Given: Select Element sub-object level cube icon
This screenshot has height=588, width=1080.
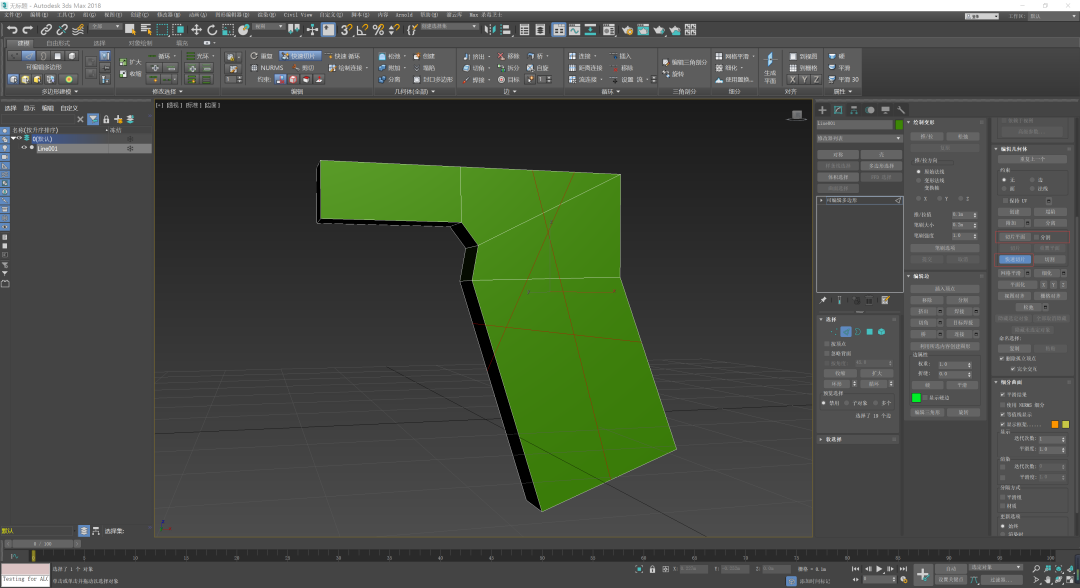Looking at the screenshot, I should [x=881, y=332].
